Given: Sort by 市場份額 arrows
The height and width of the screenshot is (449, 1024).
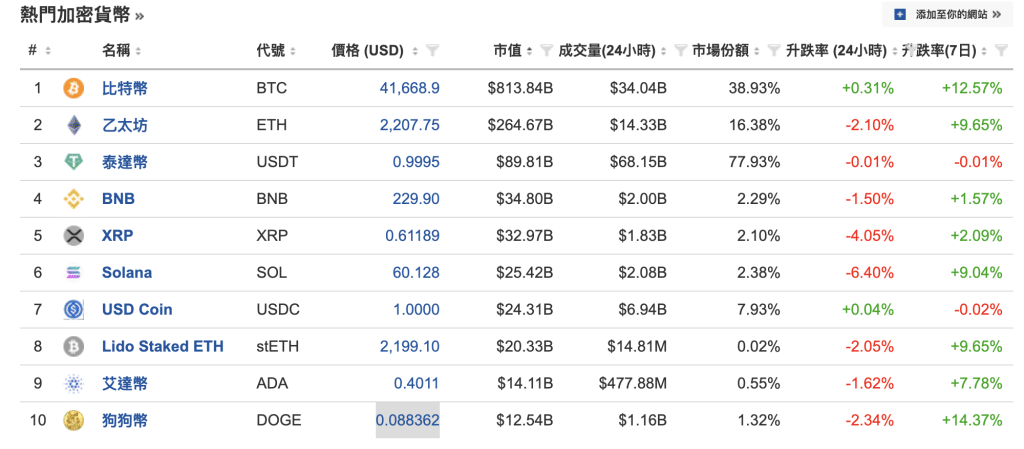Looking at the screenshot, I should pos(757,51).
